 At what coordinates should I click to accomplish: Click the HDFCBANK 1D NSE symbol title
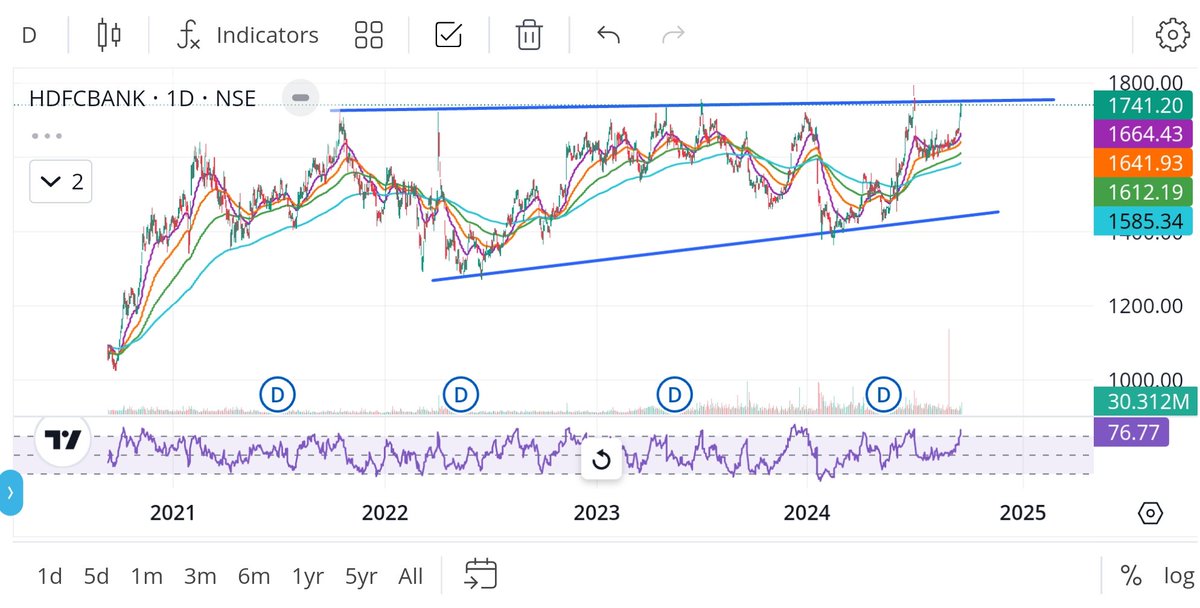point(143,98)
